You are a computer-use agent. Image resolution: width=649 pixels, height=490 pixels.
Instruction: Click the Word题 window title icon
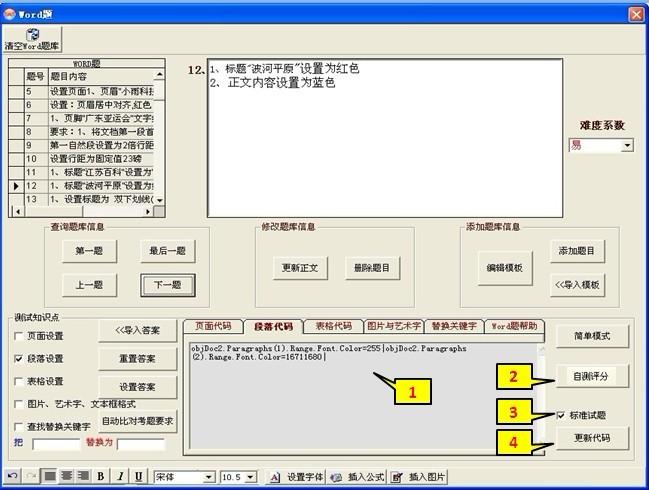pyautogui.click(x=9, y=14)
